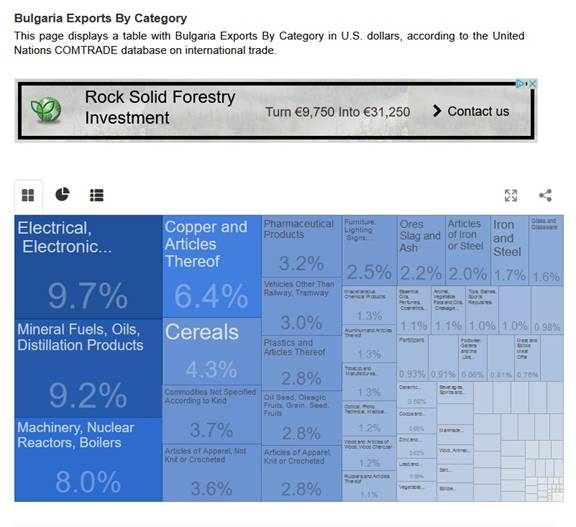Select the Electrical, Electronic 9.7% tile
The image size is (576, 527).
pyautogui.click(x=88, y=267)
